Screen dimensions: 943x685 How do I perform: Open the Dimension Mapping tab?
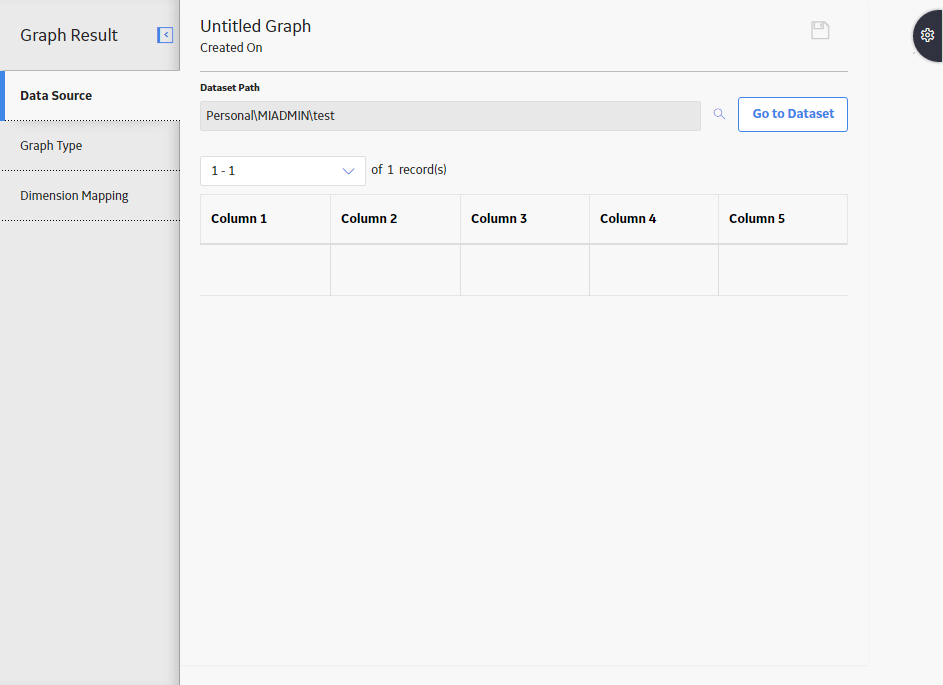[91, 195]
